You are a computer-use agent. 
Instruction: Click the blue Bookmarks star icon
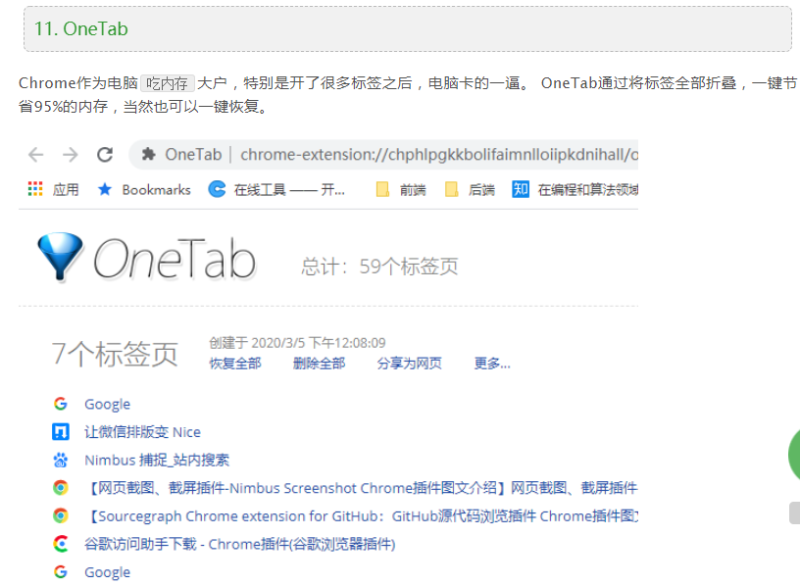pos(105,189)
